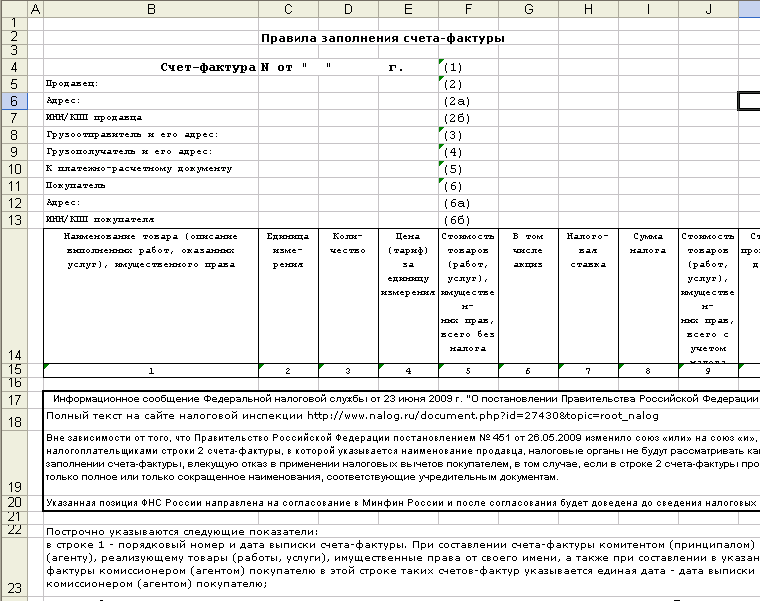This screenshot has width=760, height=601.
Task: Click cell with '(2б)' marker
Action: 468,118
